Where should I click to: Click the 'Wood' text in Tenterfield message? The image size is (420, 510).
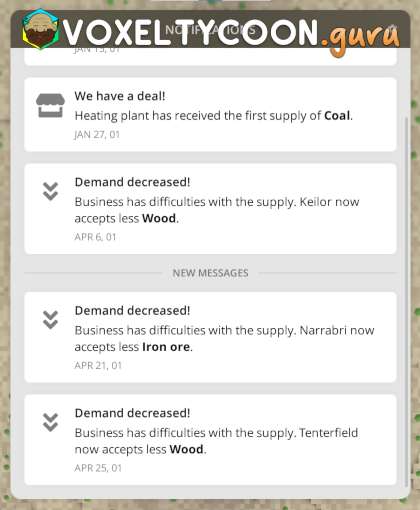[x=186, y=449]
